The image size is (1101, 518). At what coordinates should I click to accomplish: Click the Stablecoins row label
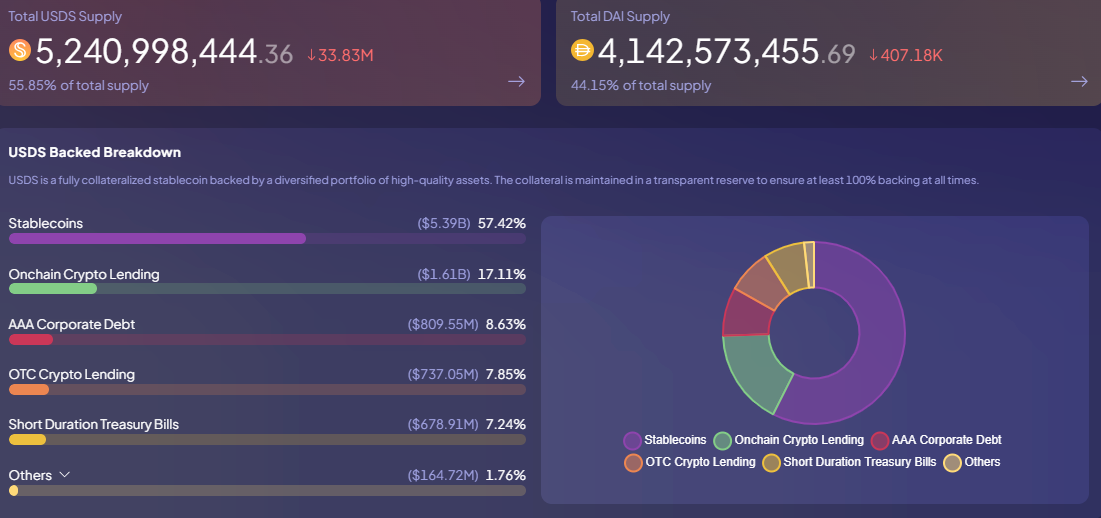point(46,223)
